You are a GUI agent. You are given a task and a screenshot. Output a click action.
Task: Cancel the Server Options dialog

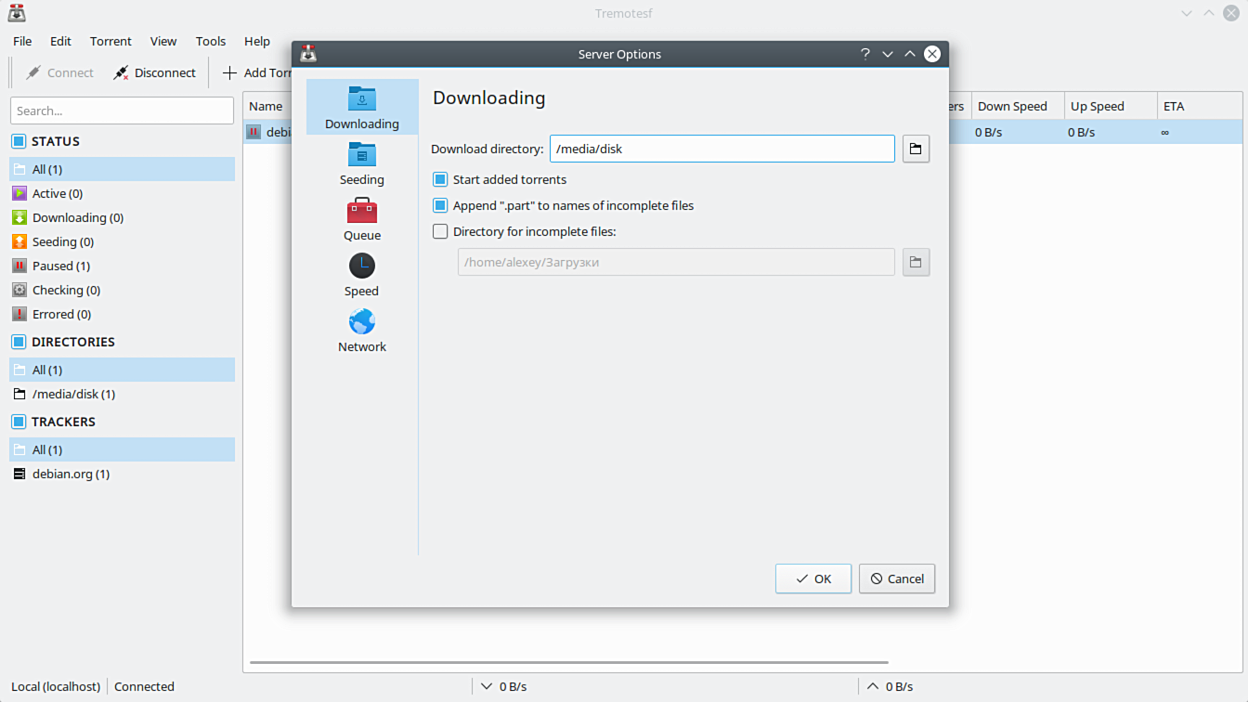point(896,579)
